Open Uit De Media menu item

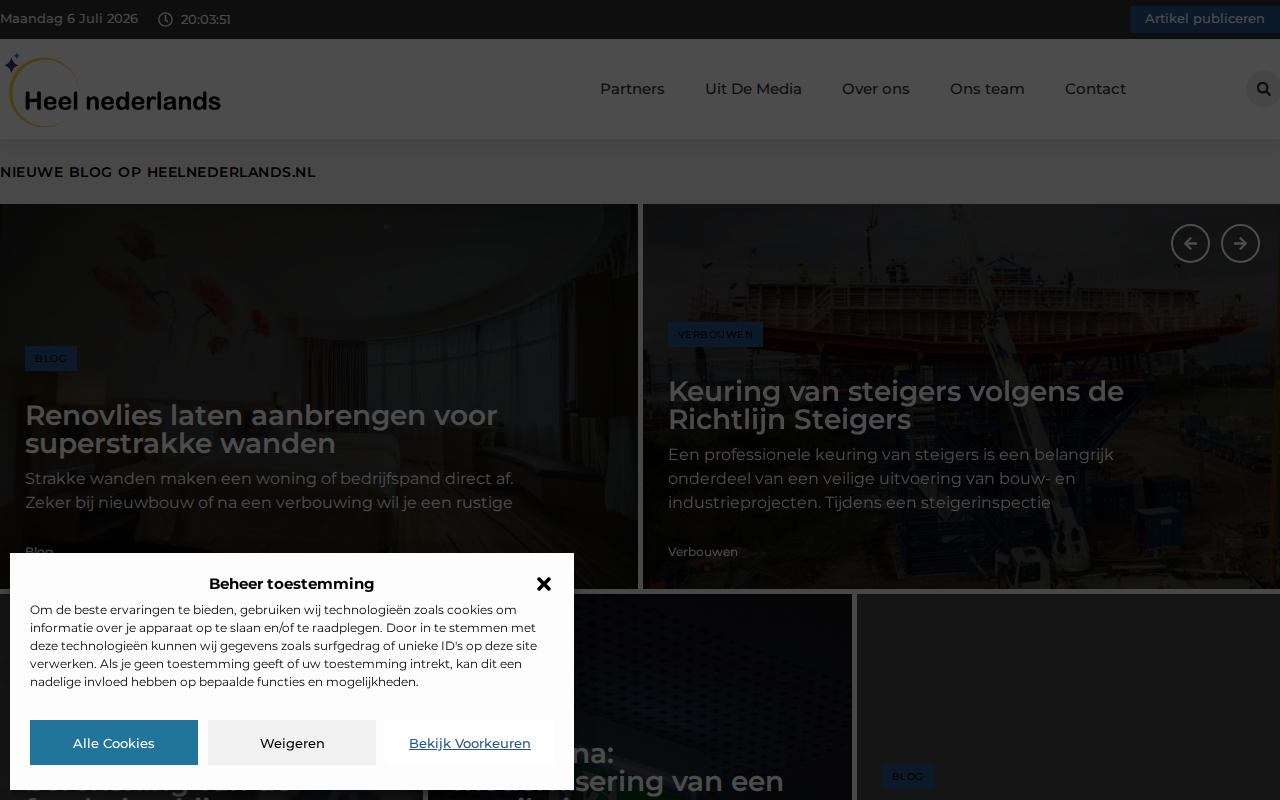(753, 89)
